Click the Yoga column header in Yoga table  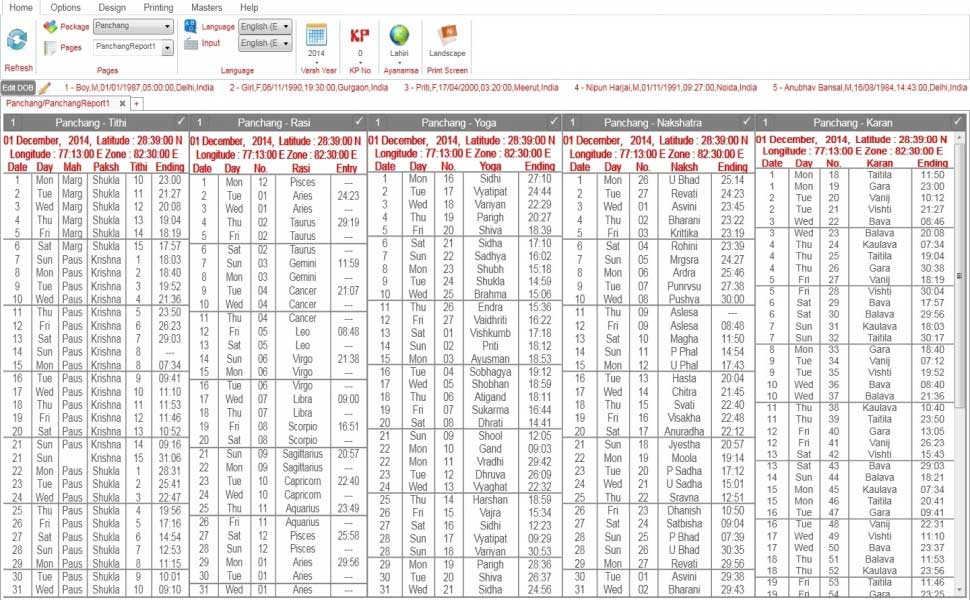(x=490, y=166)
